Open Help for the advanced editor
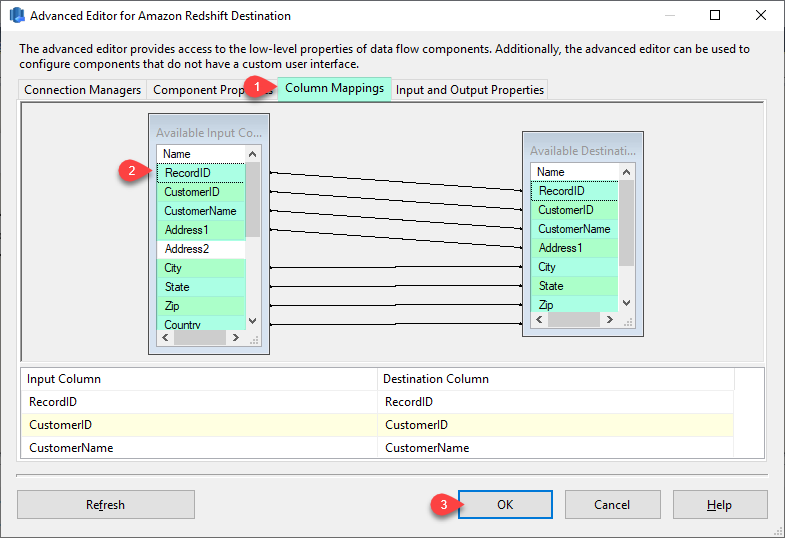This screenshot has height=538, width=785. [x=719, y=504]
